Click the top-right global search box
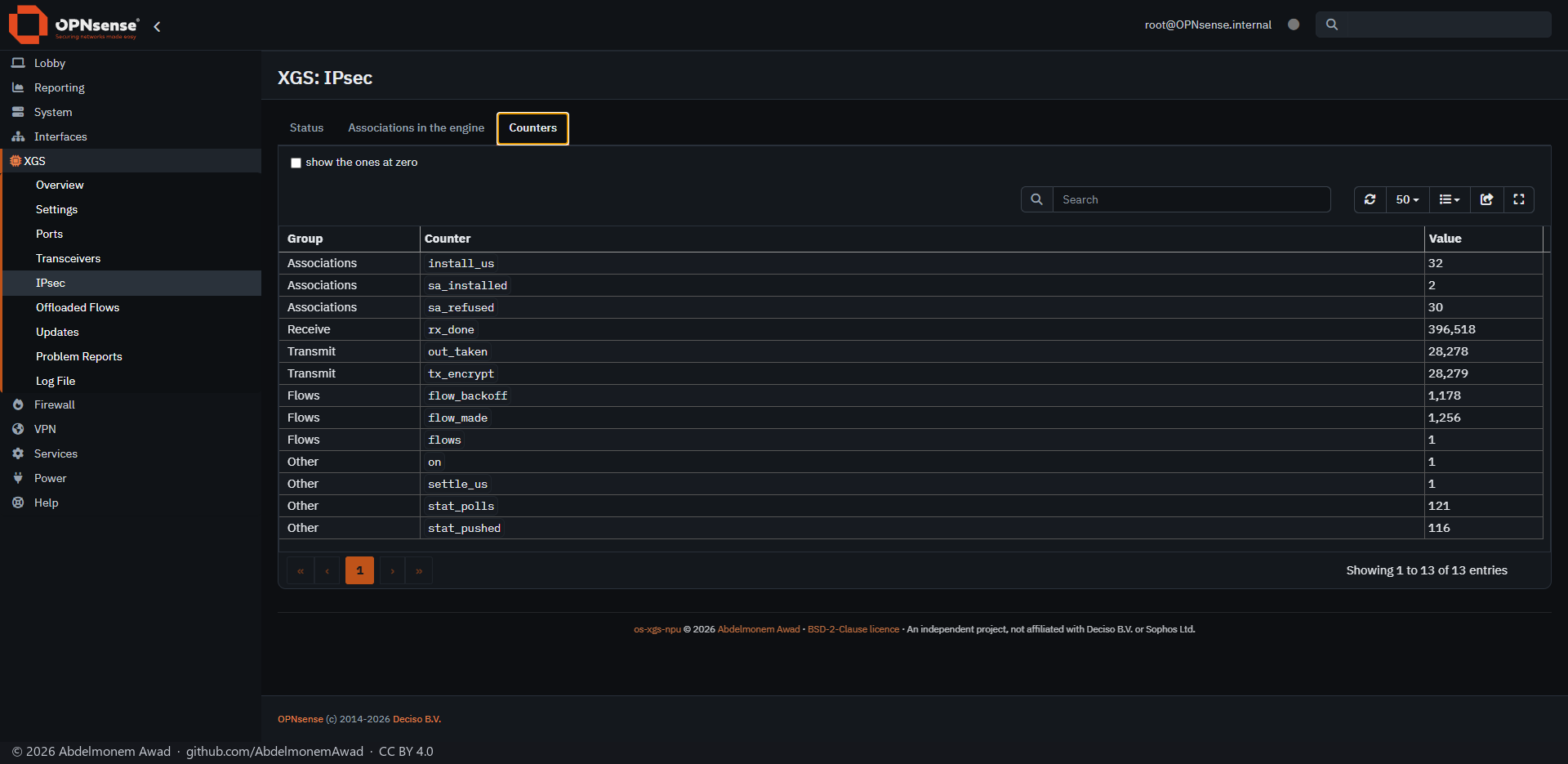 click(1433, 25)
